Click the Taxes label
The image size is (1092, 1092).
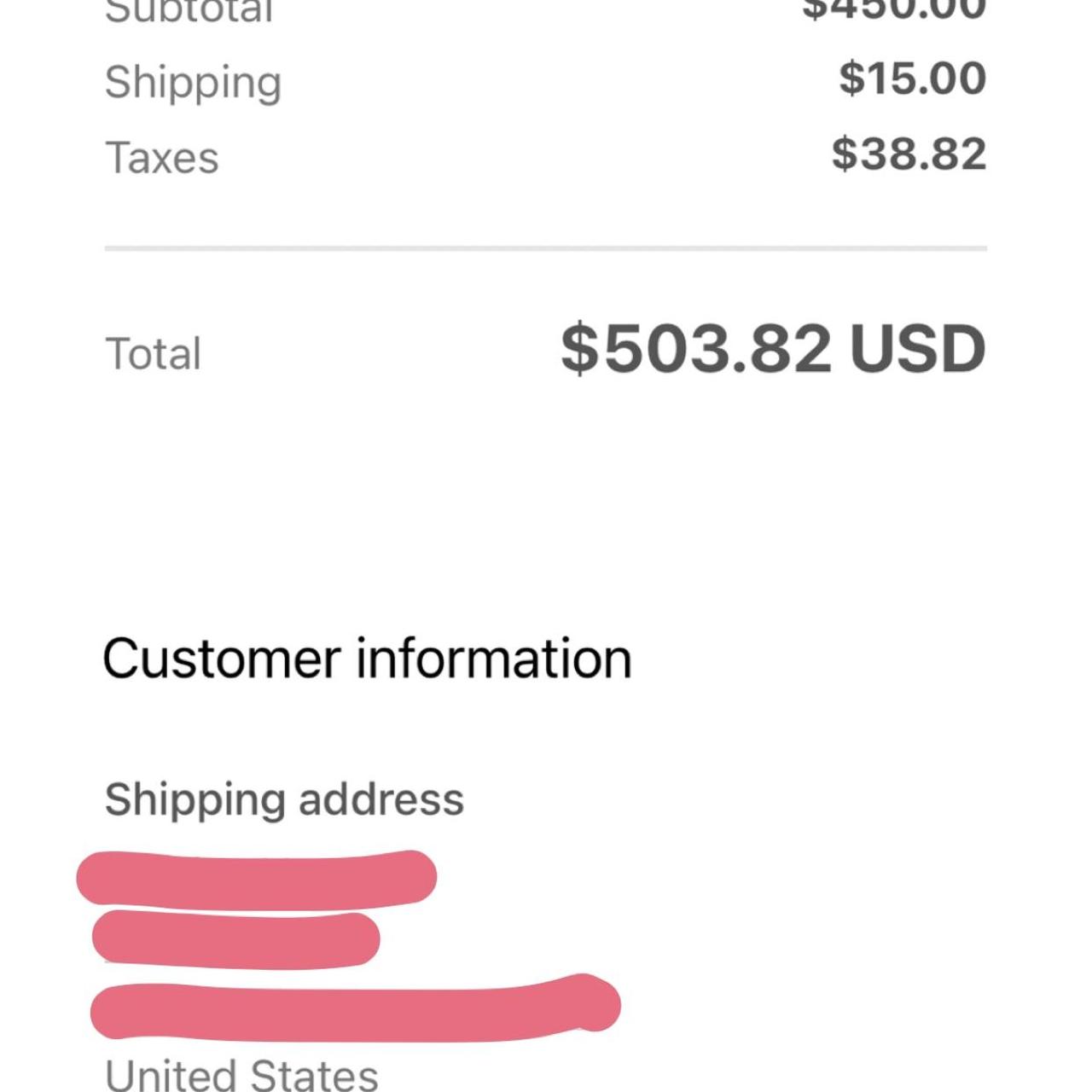(162, 159)
